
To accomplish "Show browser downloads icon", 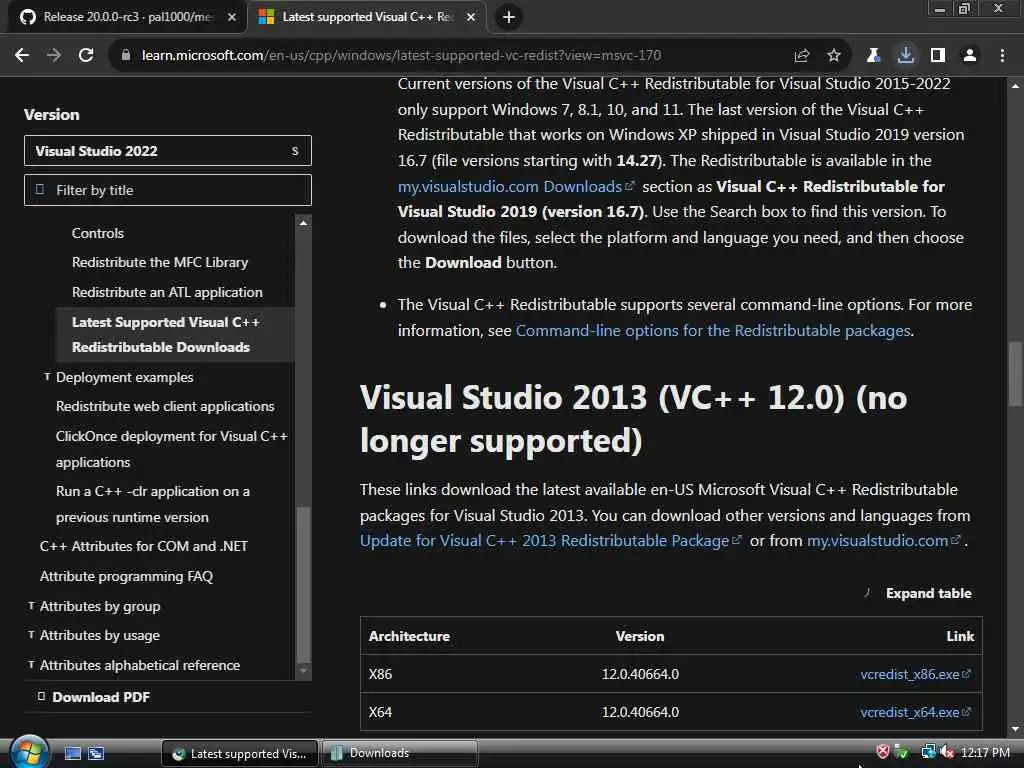I will [906, 56].
